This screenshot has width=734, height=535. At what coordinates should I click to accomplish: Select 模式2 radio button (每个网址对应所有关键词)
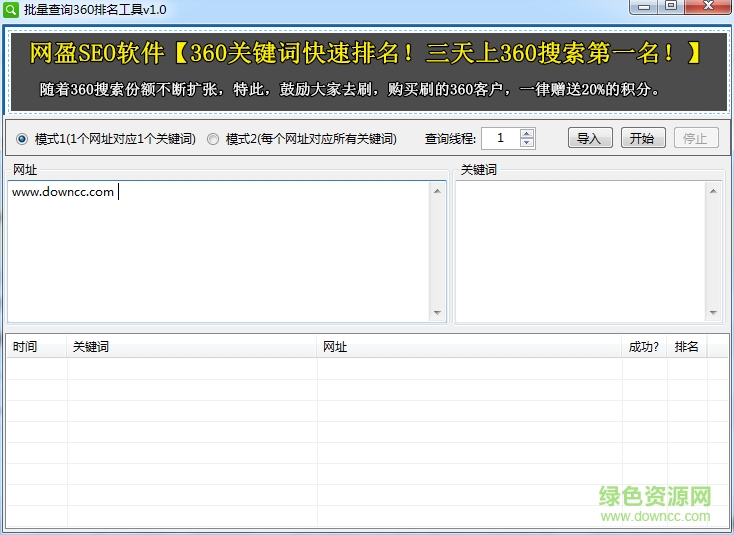213,139
